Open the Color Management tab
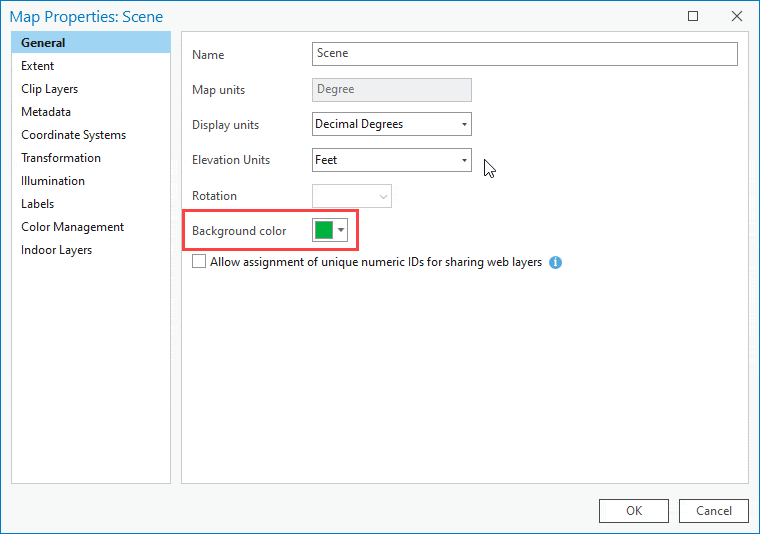This screenshot has height=534, width=760. pyautogui.click(x=72, y=227)
